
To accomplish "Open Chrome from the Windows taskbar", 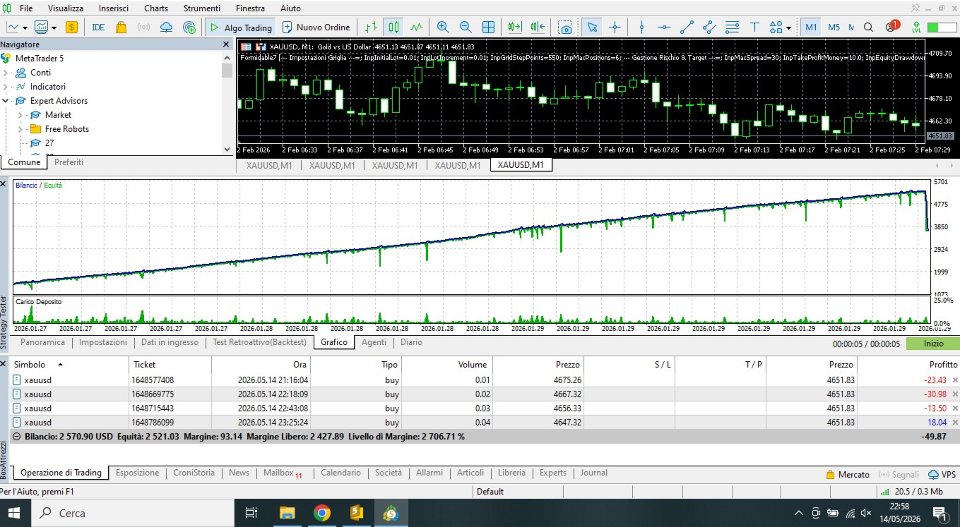I will point(322,513).
